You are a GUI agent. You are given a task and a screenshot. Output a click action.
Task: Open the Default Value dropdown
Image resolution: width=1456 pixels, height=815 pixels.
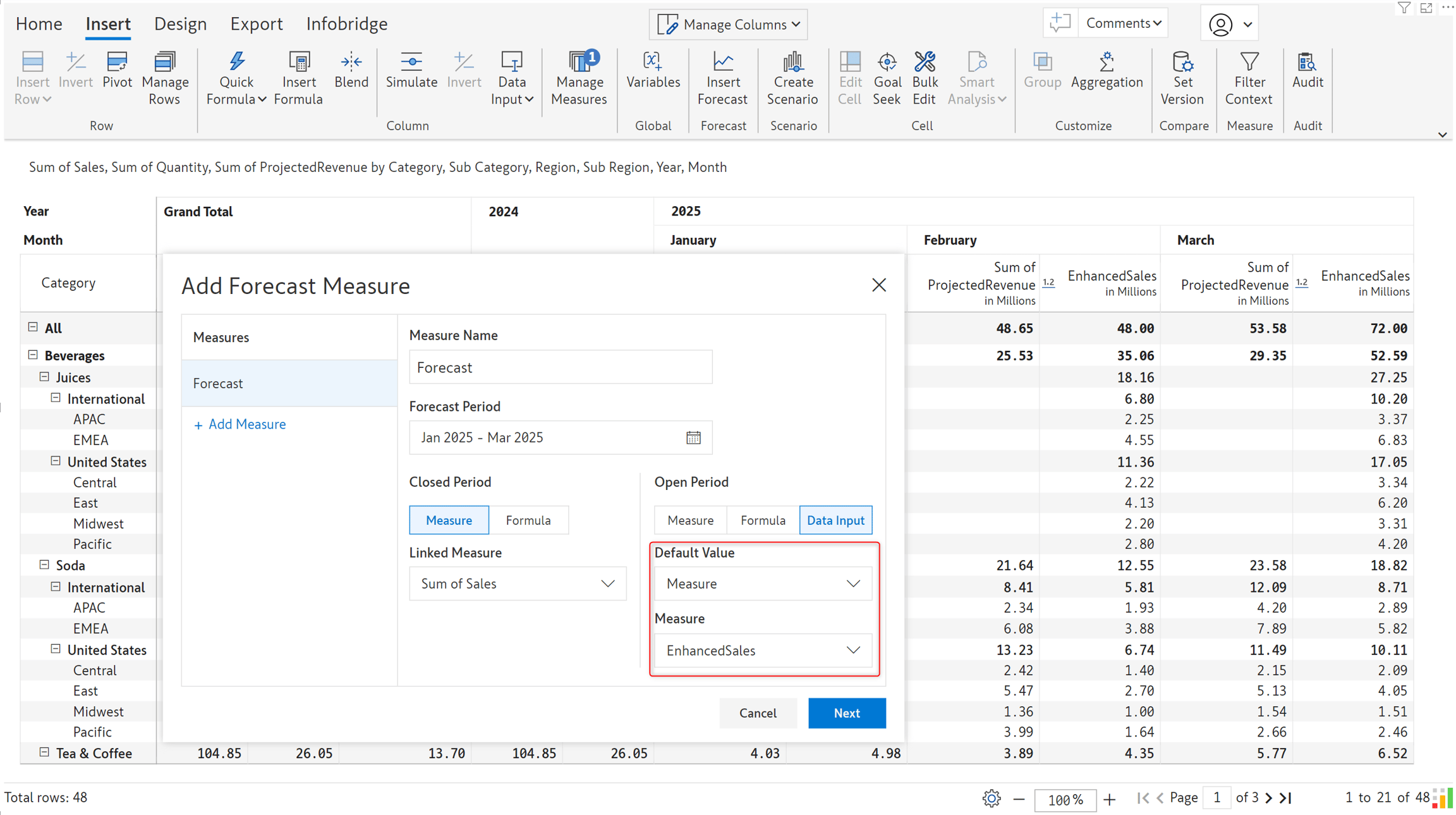(763, 584)
